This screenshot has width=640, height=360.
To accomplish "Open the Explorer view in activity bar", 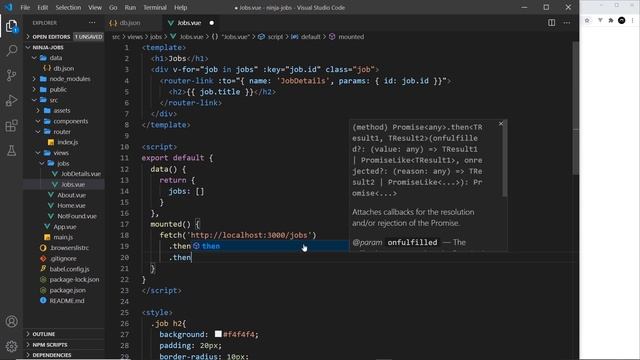I will 11,26.
